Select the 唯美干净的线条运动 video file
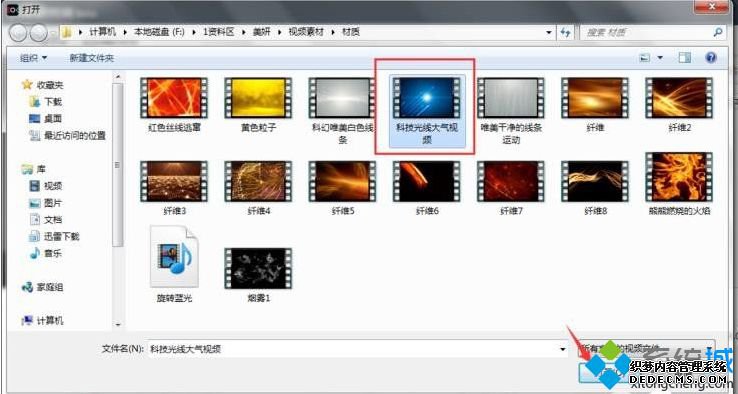The height and width of the screenshot is (394, 738). (511, 111)
